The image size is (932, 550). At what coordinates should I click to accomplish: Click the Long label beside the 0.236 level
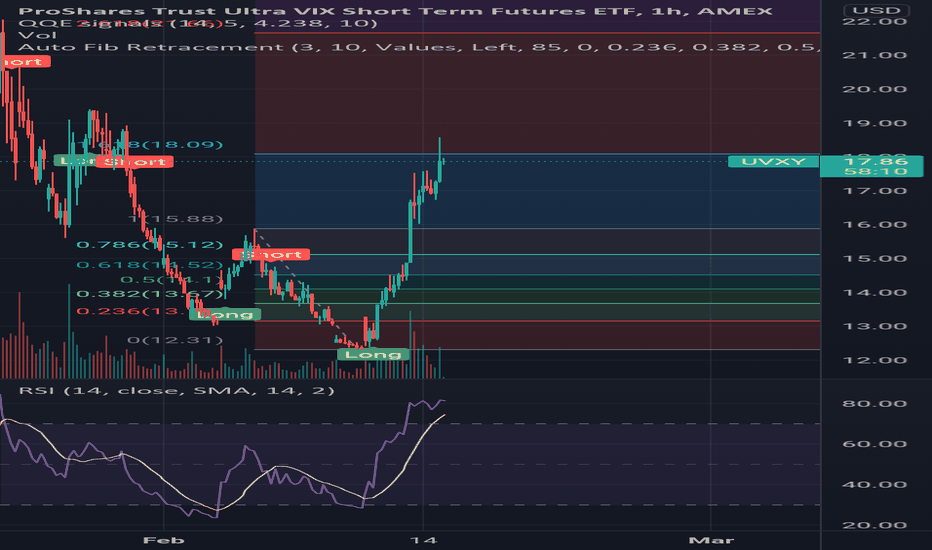(225, 315)
